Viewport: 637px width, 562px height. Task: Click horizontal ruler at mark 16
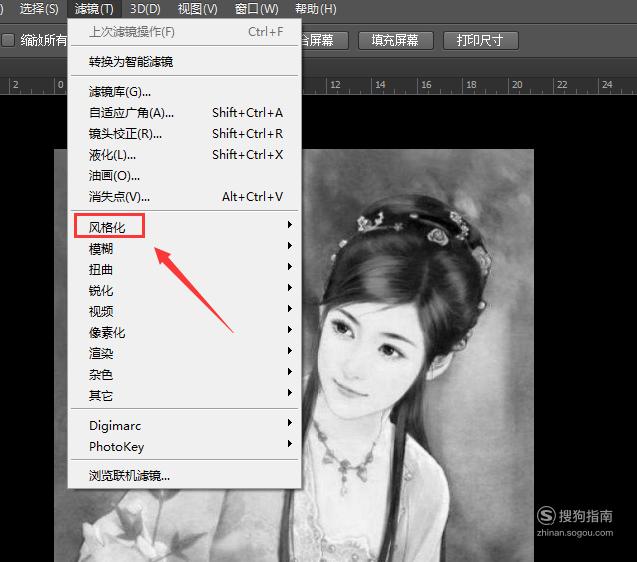pos(426,85)
